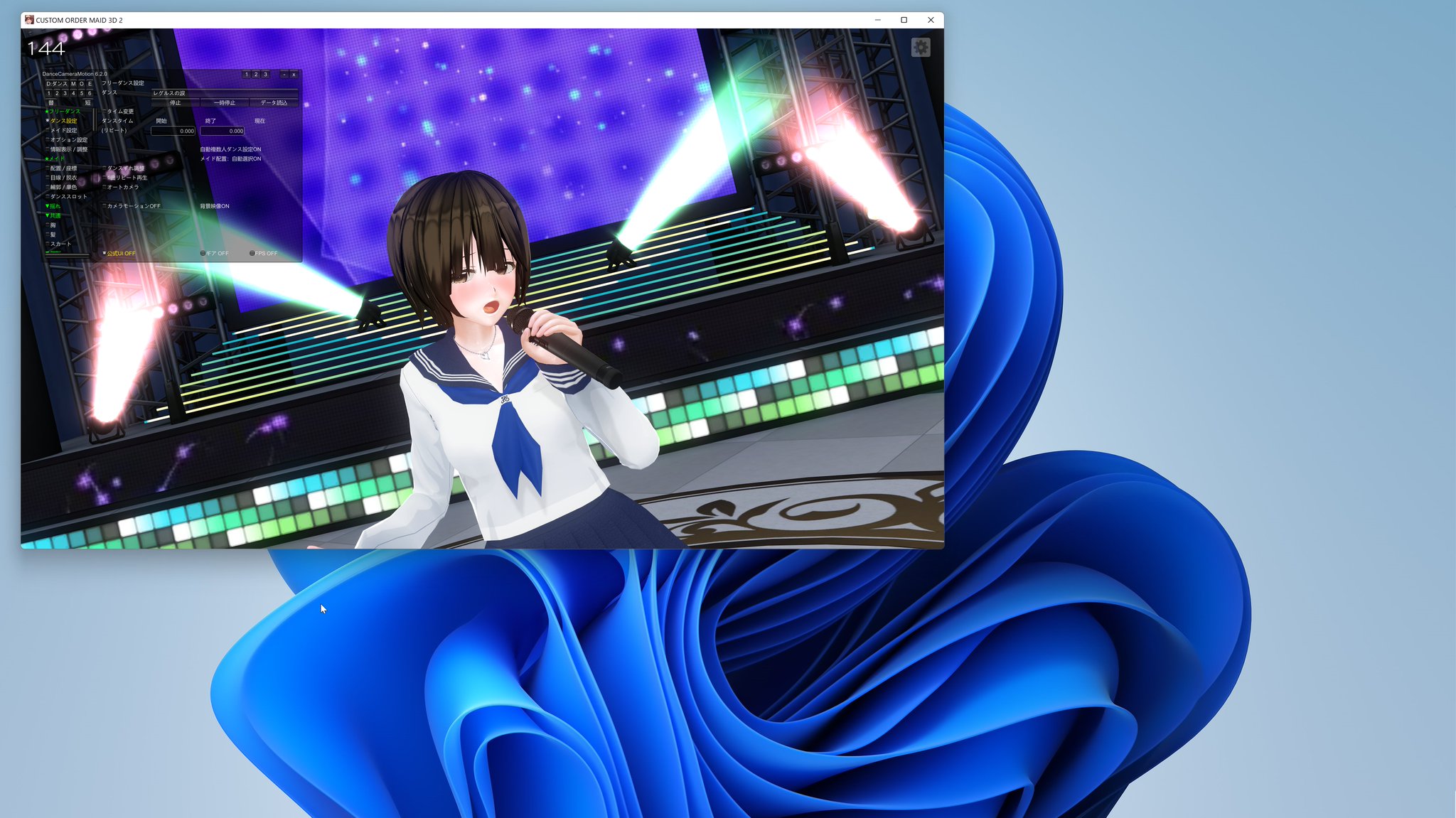This screenshot has height=818, width=1456.
Task: Enable the オートカメラ checkbox
Action: tap(104, 187)
